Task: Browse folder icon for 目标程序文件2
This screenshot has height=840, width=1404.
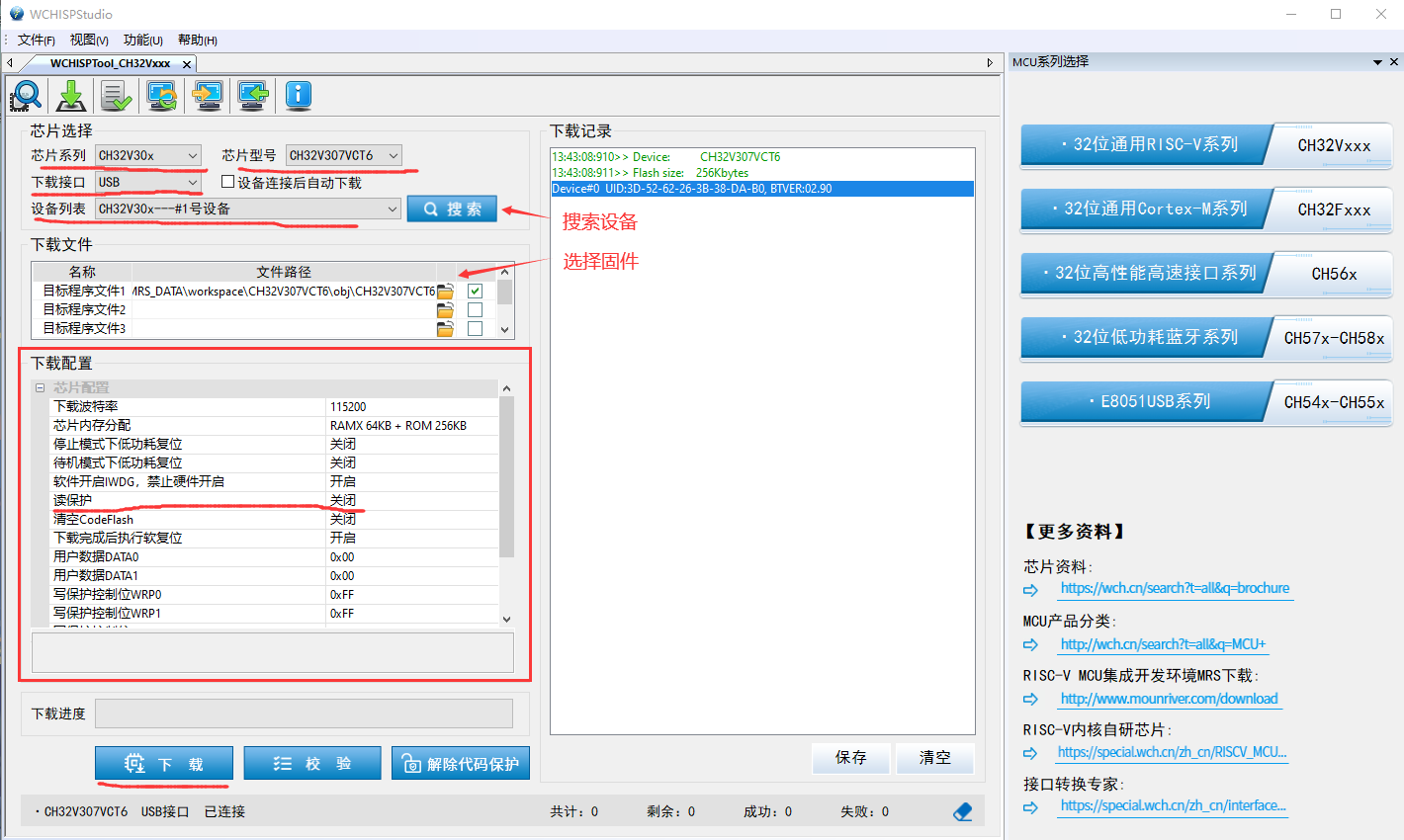Action: point(446,310)
